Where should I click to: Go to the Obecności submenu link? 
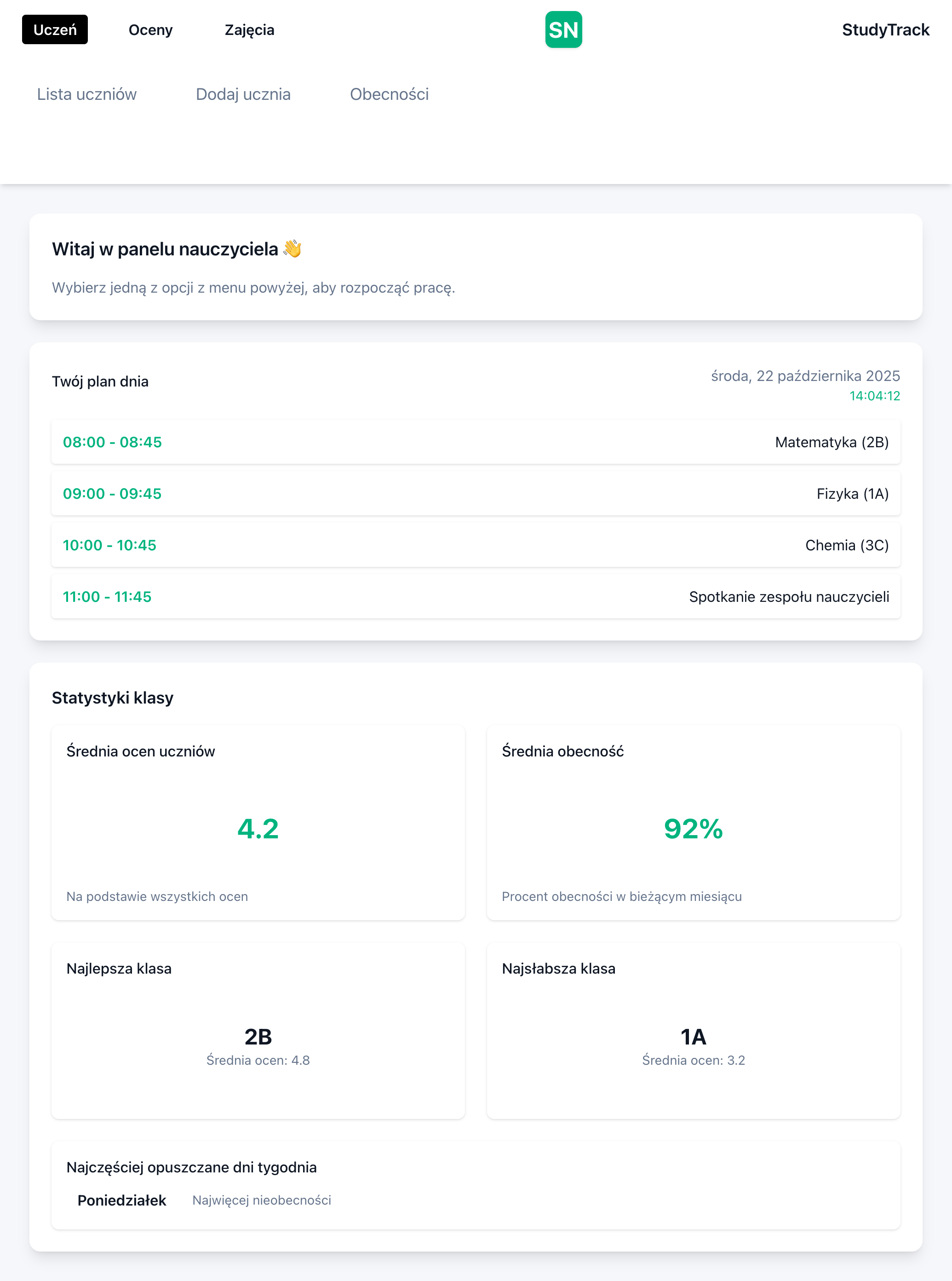tap(389, 94)
